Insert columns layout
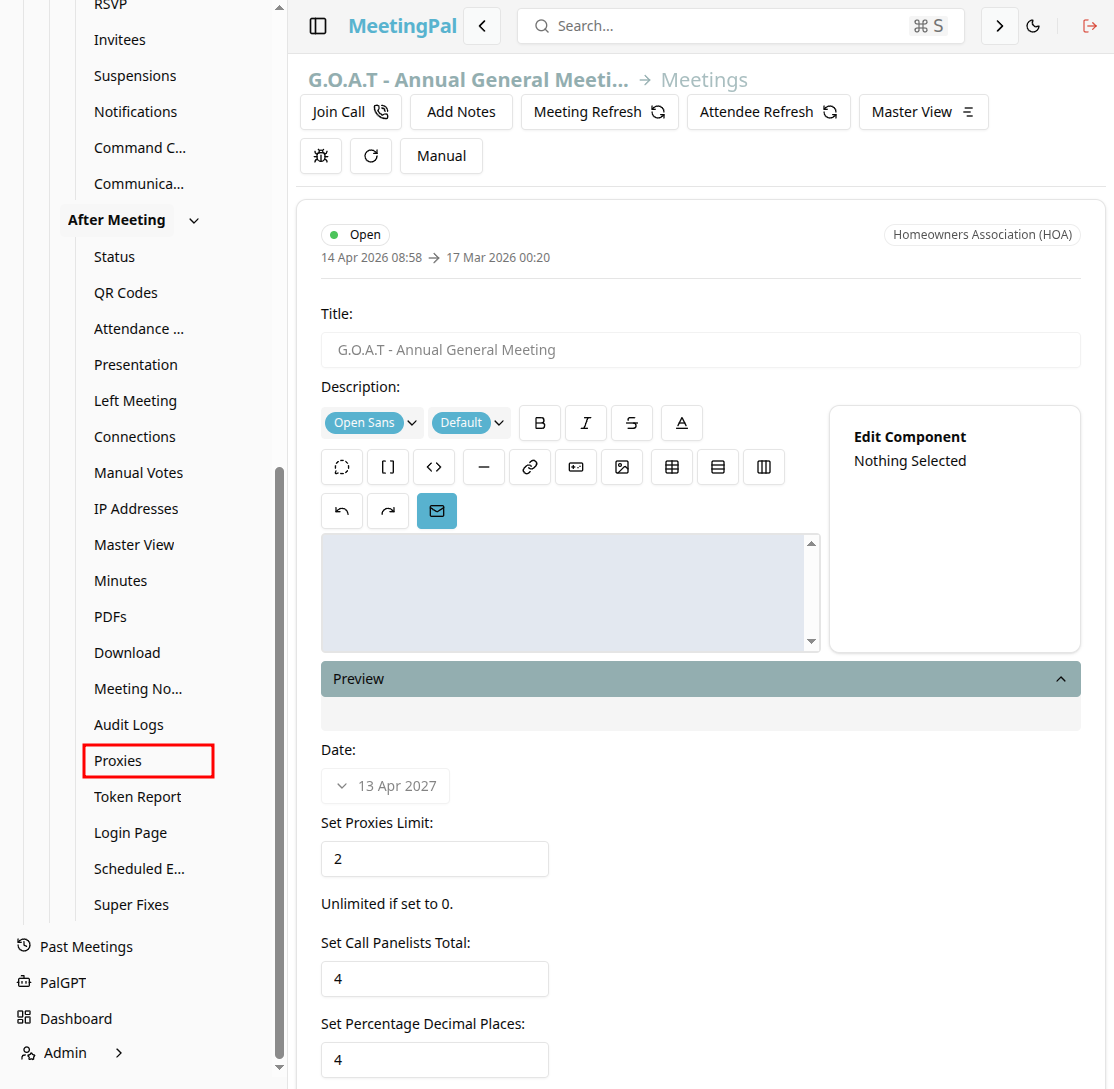Image resolution: width=1114 pixels, height=1089 pixels. [764, 467]
